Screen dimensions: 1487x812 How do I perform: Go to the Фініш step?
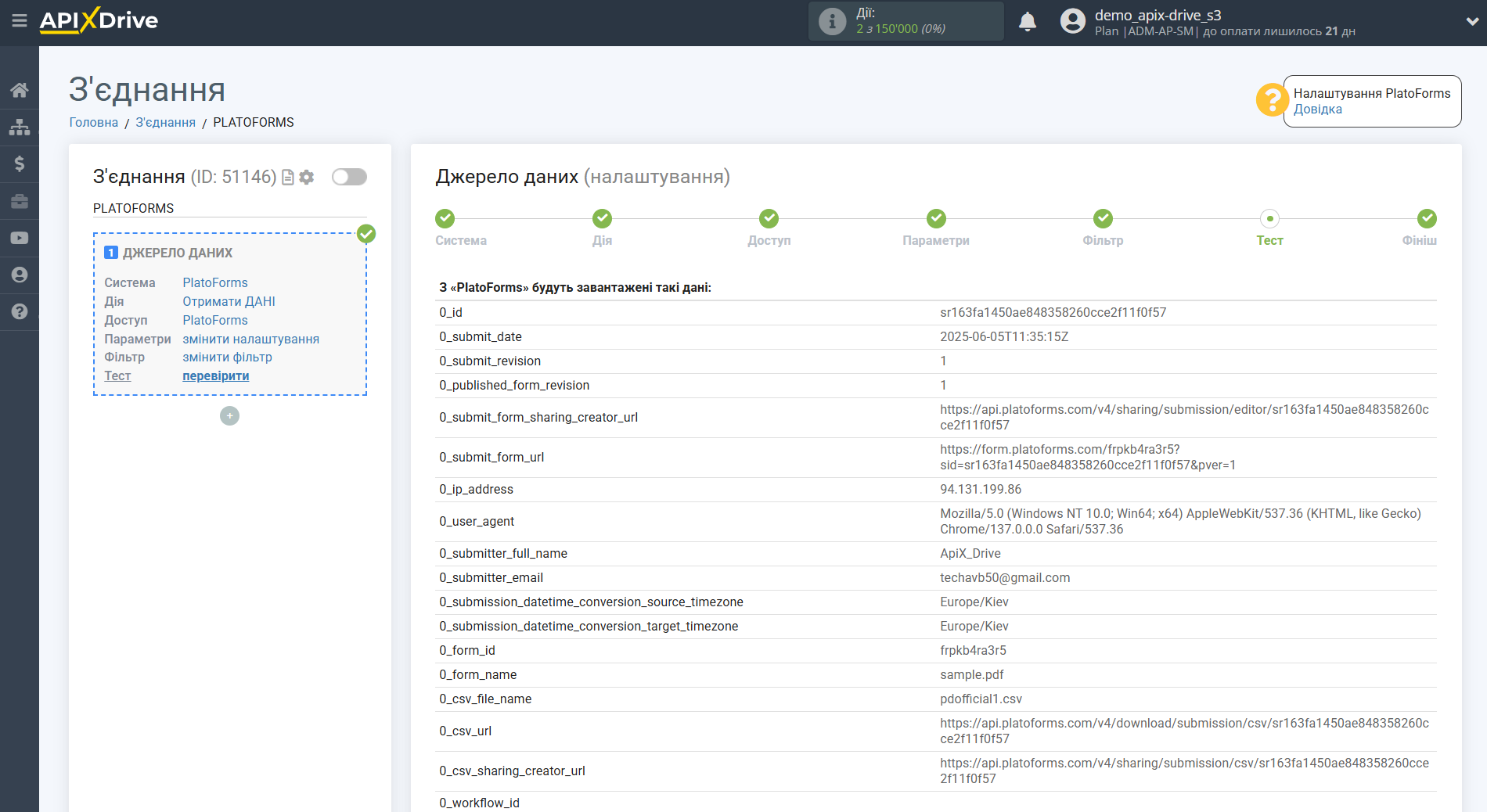[1427, 219]
